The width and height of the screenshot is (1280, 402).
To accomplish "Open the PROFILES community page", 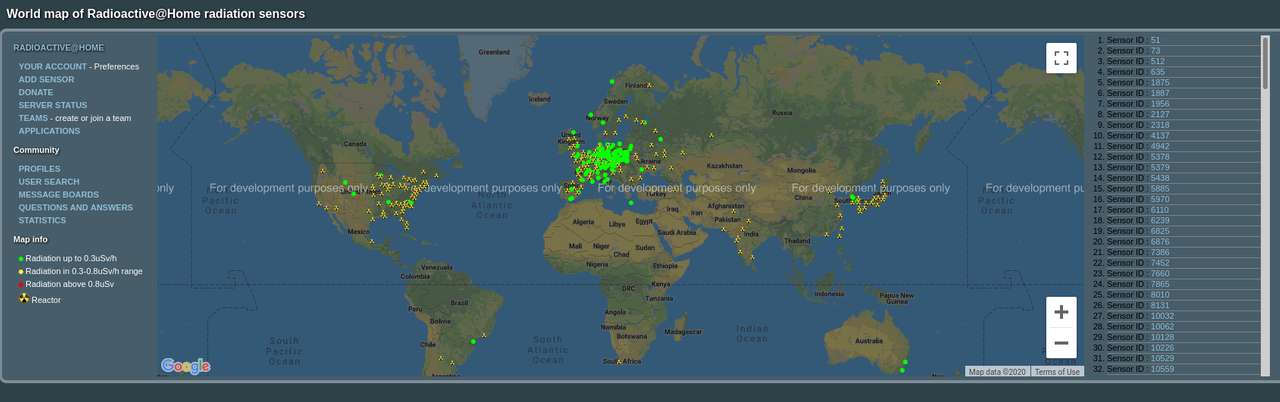I will pyautogui.click(x=40, y=169).
